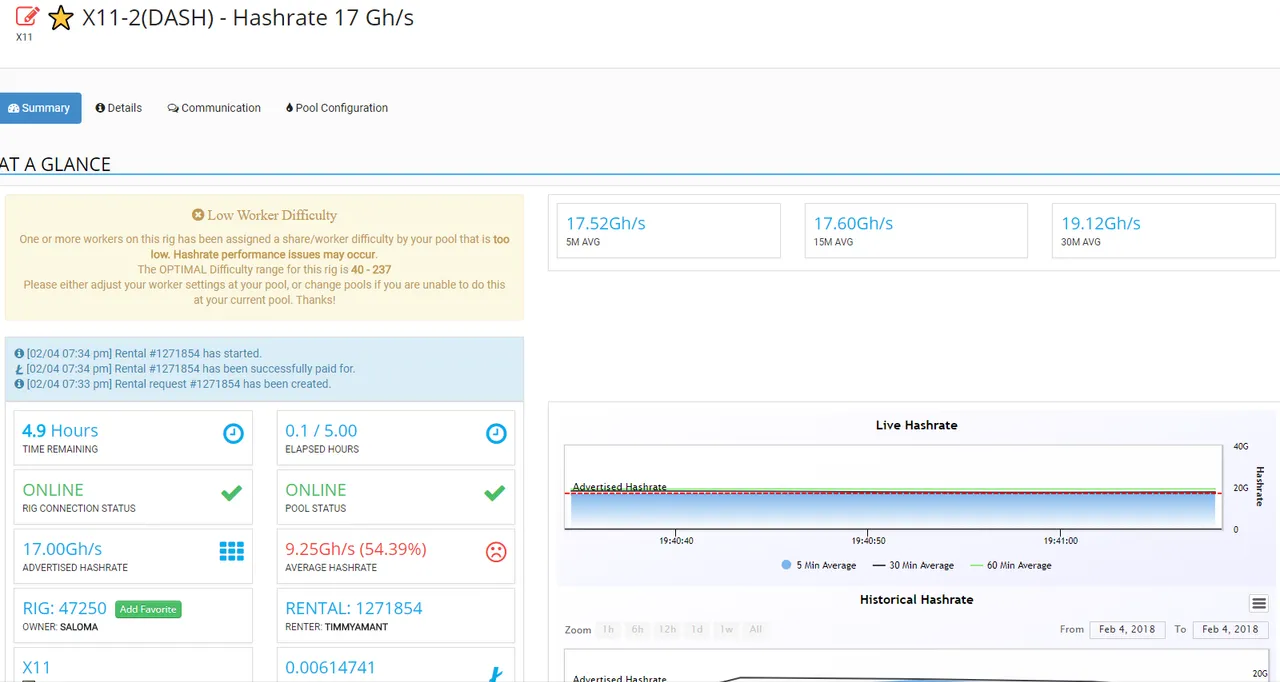1280x682 pixels.
Task: Click the Historical Hashrate chart title
Action: pyautogui.click(x=916, y=599)
